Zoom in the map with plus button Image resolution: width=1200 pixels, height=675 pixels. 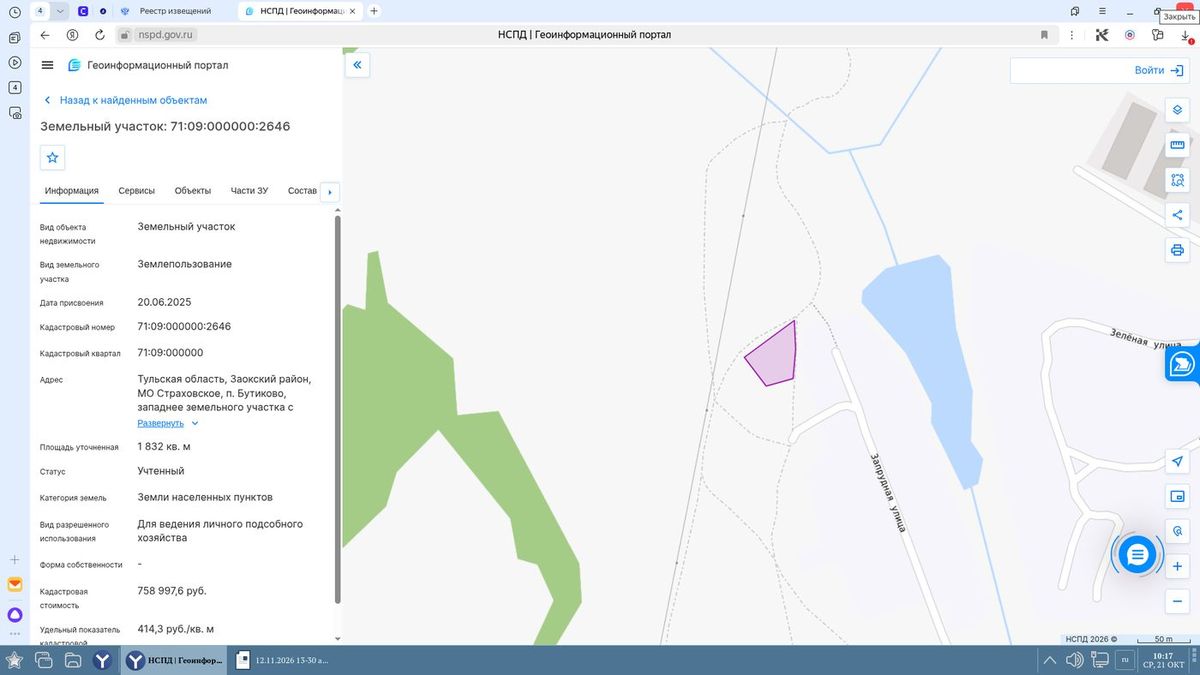coord(1177,566)
